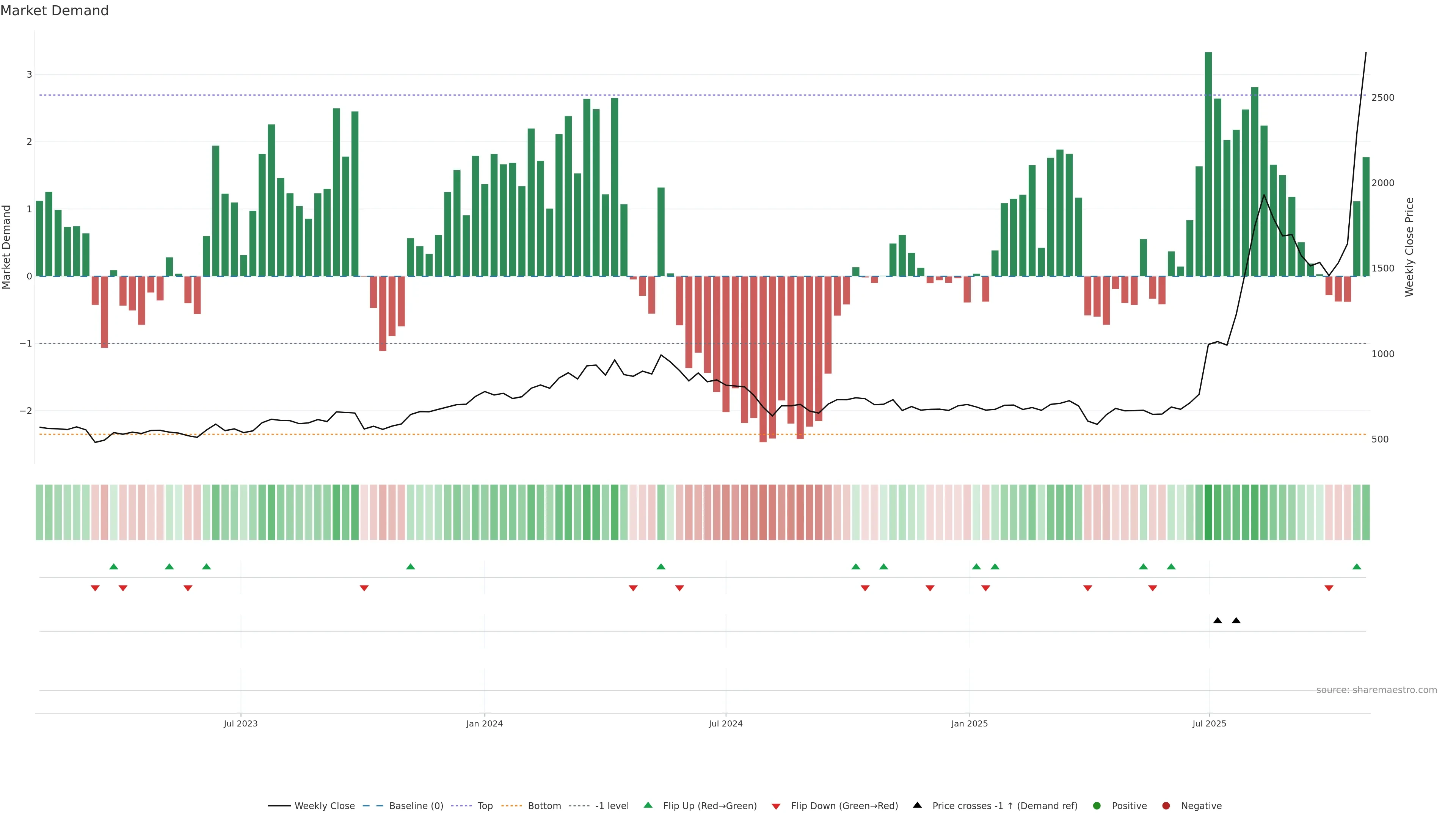The width and height of the screenshot is (1456, 819).
Task: Click the darkest green heatmap strip cell
Action: [1208, 512]
